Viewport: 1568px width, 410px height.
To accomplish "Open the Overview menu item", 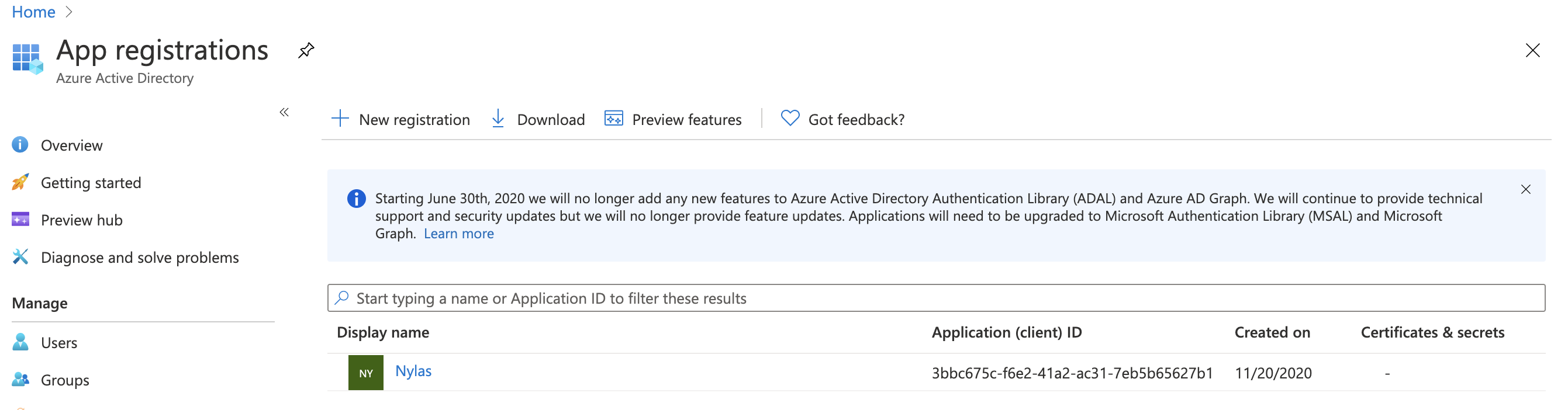I will [x=71, y=145].
